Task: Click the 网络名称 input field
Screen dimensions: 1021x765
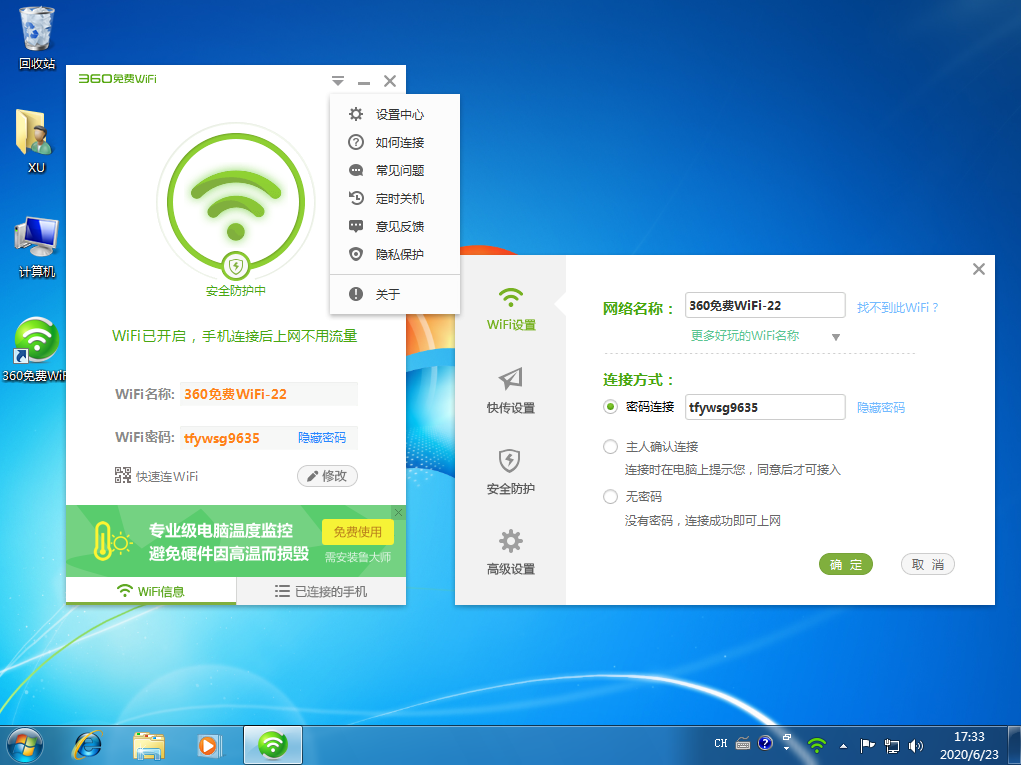Action: 765,306
